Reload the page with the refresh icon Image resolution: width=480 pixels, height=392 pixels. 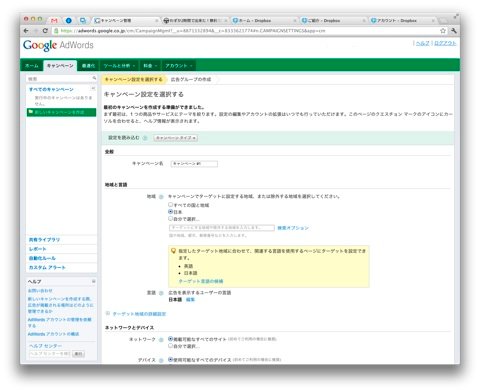click(45, 31)
